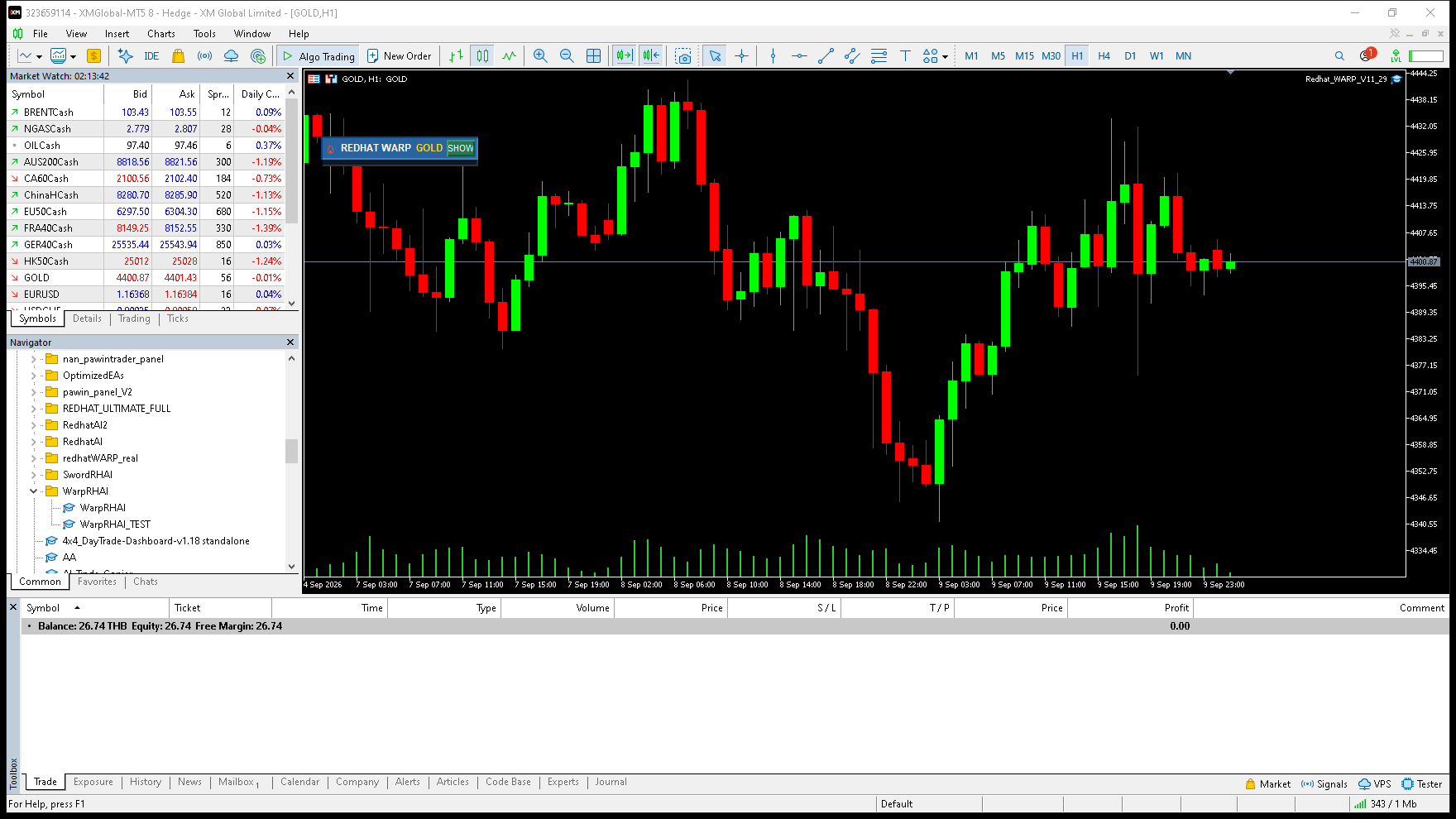Open account notifications icon with badge

[1367, 55]
